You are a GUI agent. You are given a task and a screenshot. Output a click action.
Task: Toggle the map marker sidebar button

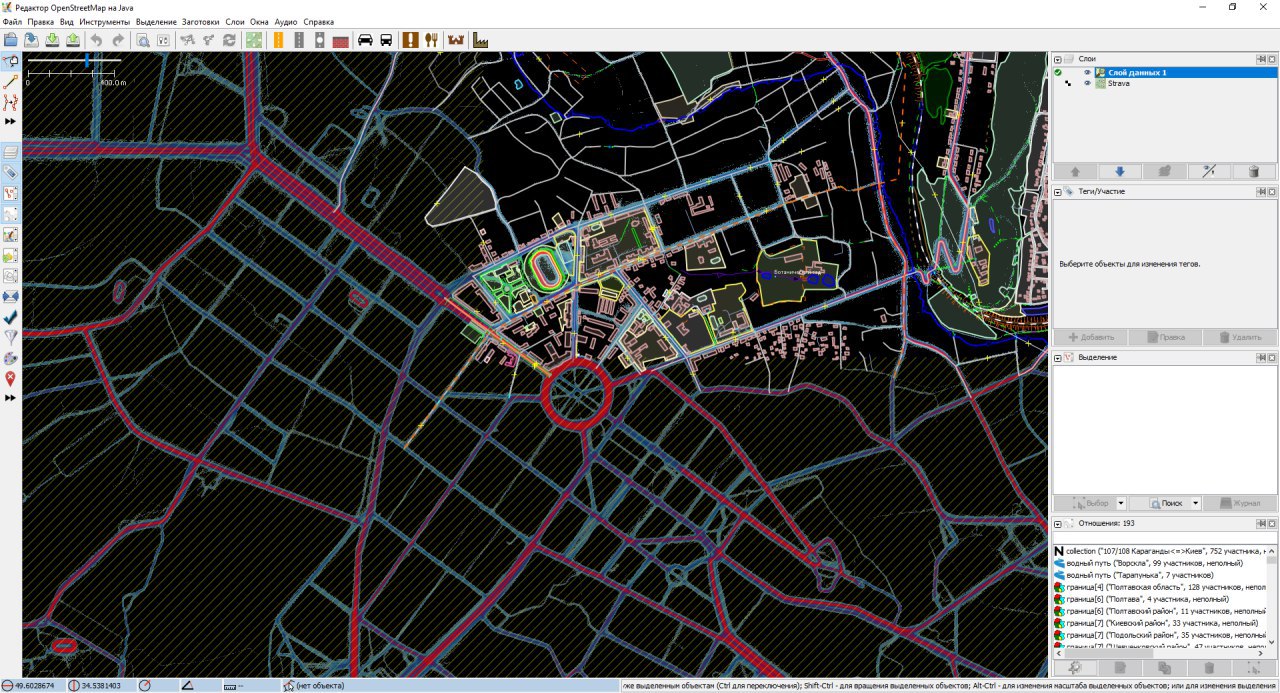pos(11,378)
